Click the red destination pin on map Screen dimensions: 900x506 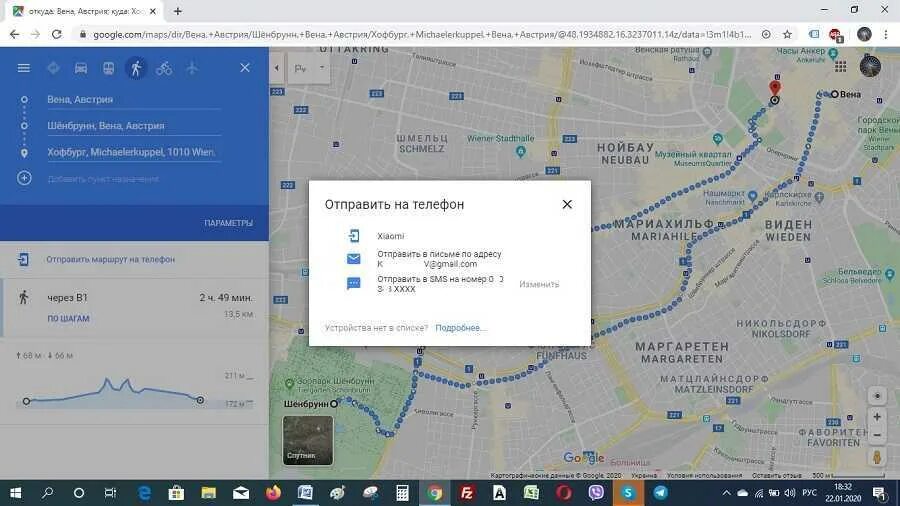click(x=775, y=88)
